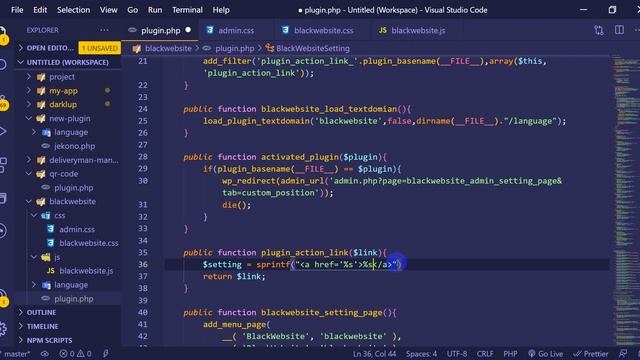This screenshot has height=360, width=640.
Task: Collapse the blackwebsite folder in explorer
Action: click(72, 202)
